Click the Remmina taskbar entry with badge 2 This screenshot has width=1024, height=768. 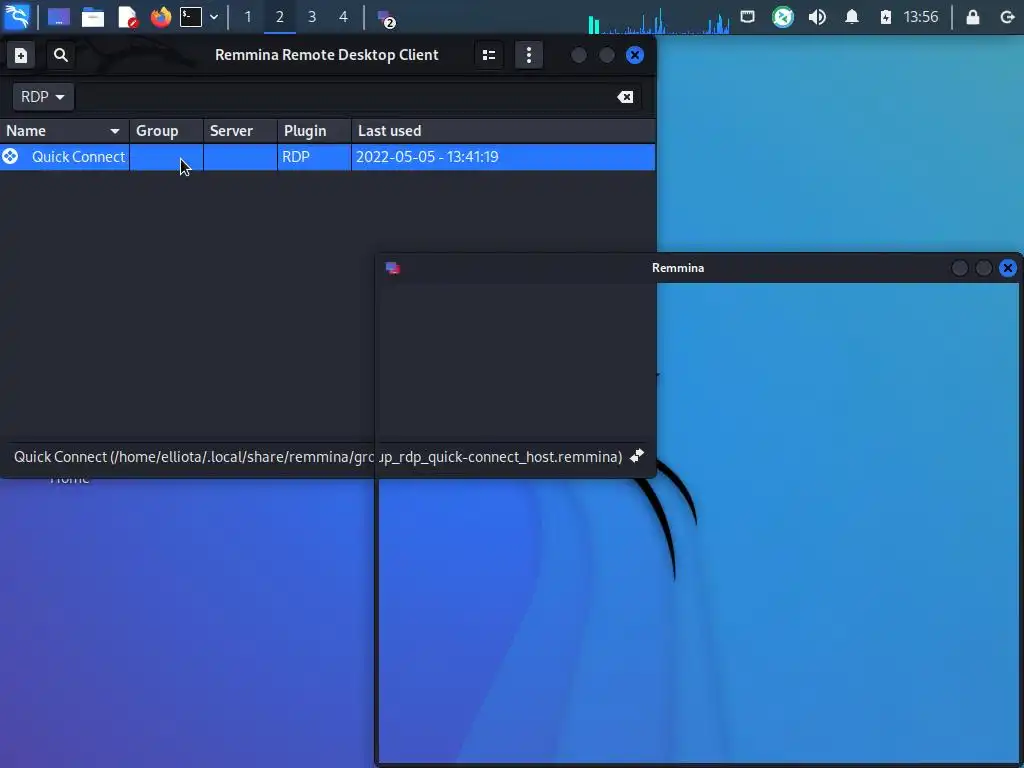tap(387, 18)
